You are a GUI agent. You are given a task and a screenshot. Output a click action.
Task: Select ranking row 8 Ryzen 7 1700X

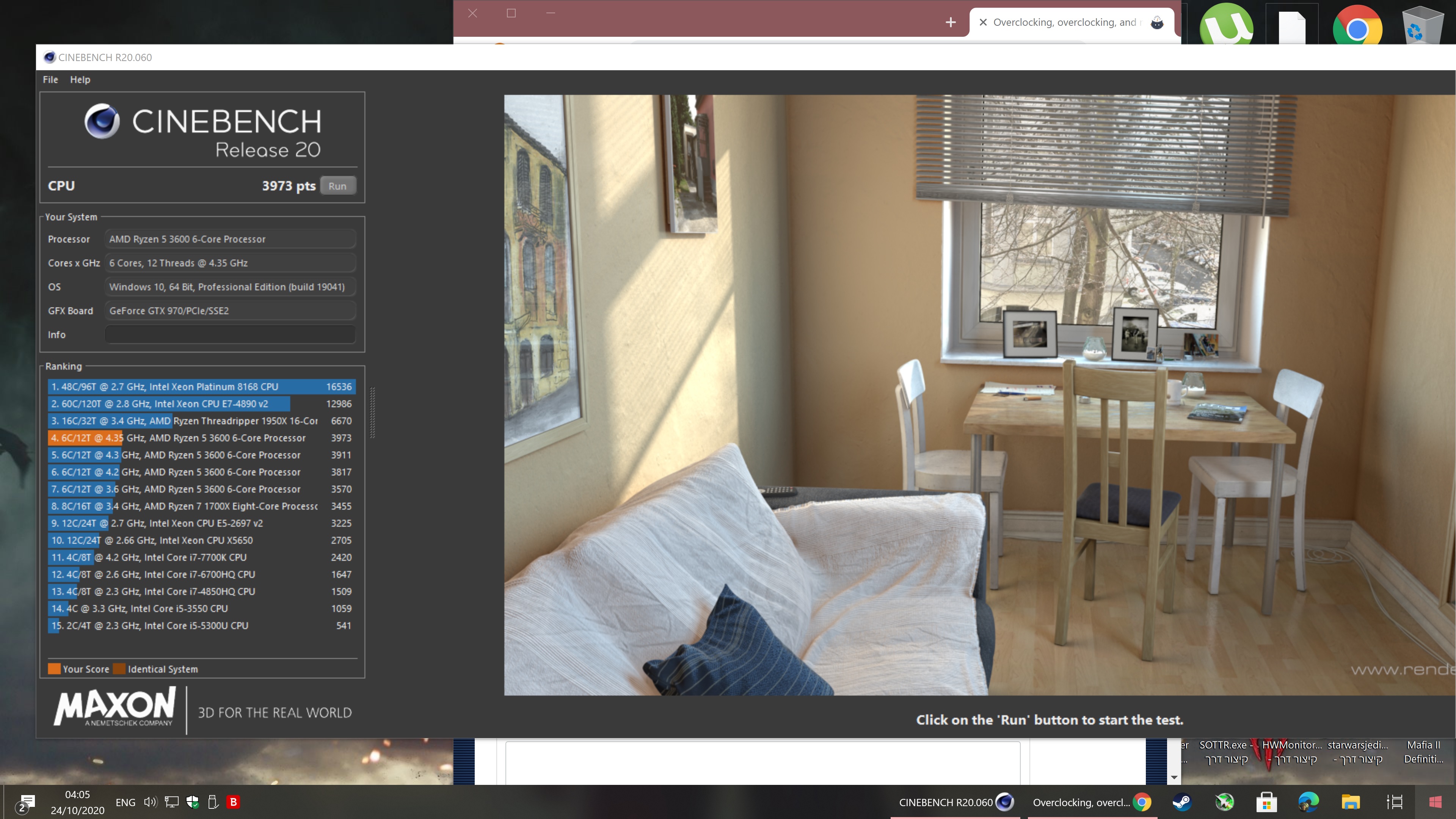[x=202, y=506]
